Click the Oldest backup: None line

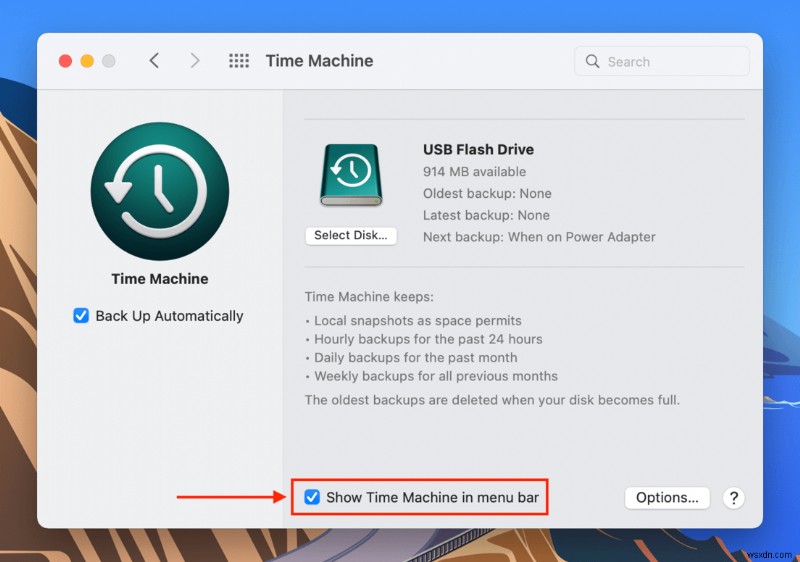487,194
